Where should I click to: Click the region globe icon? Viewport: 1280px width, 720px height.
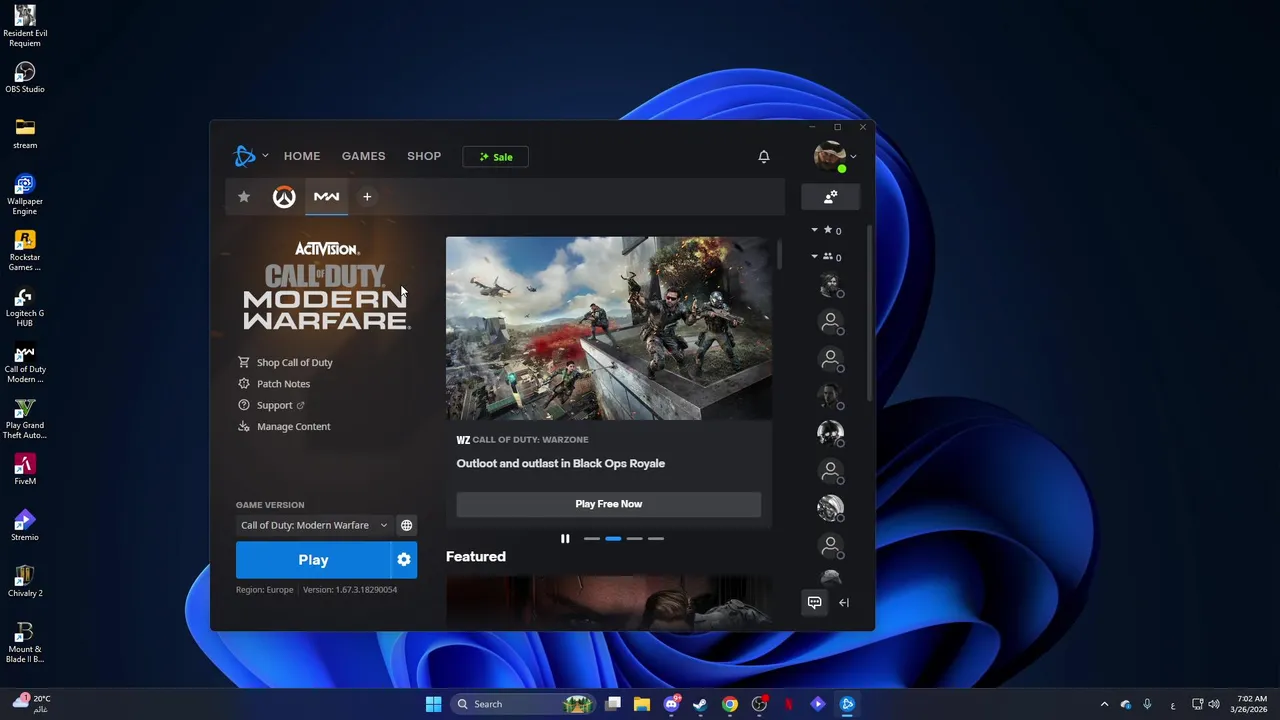click(x=406, y=525)
